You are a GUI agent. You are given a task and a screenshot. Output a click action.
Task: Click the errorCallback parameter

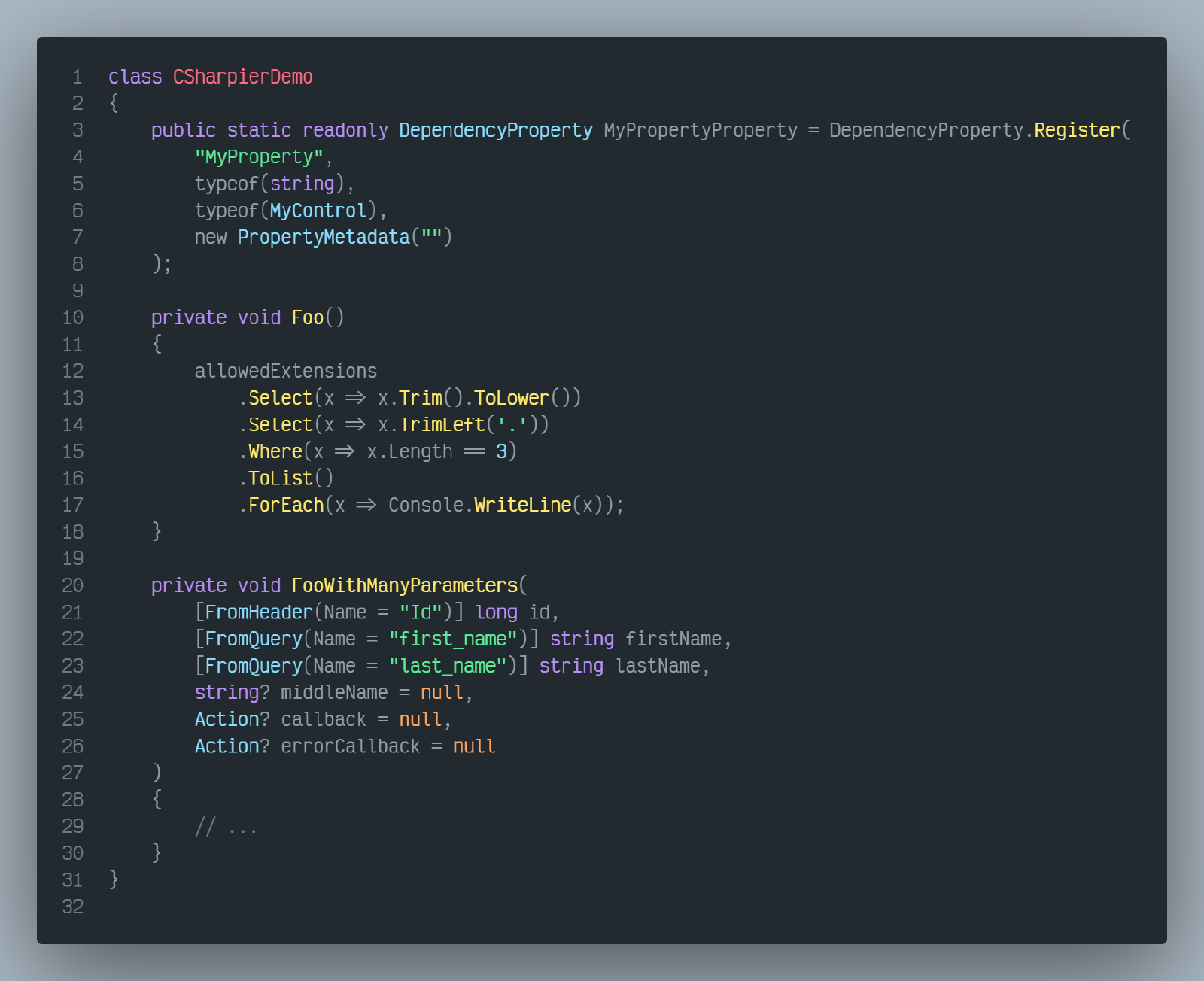click(351, 747)
